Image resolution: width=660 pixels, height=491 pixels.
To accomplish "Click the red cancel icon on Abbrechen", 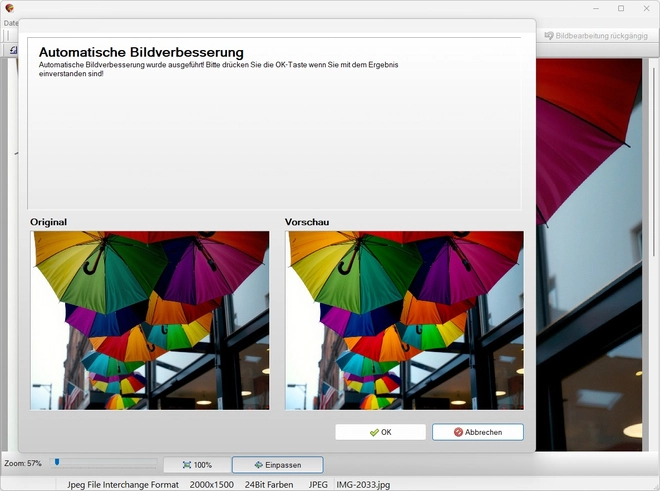I will (458, 432).
